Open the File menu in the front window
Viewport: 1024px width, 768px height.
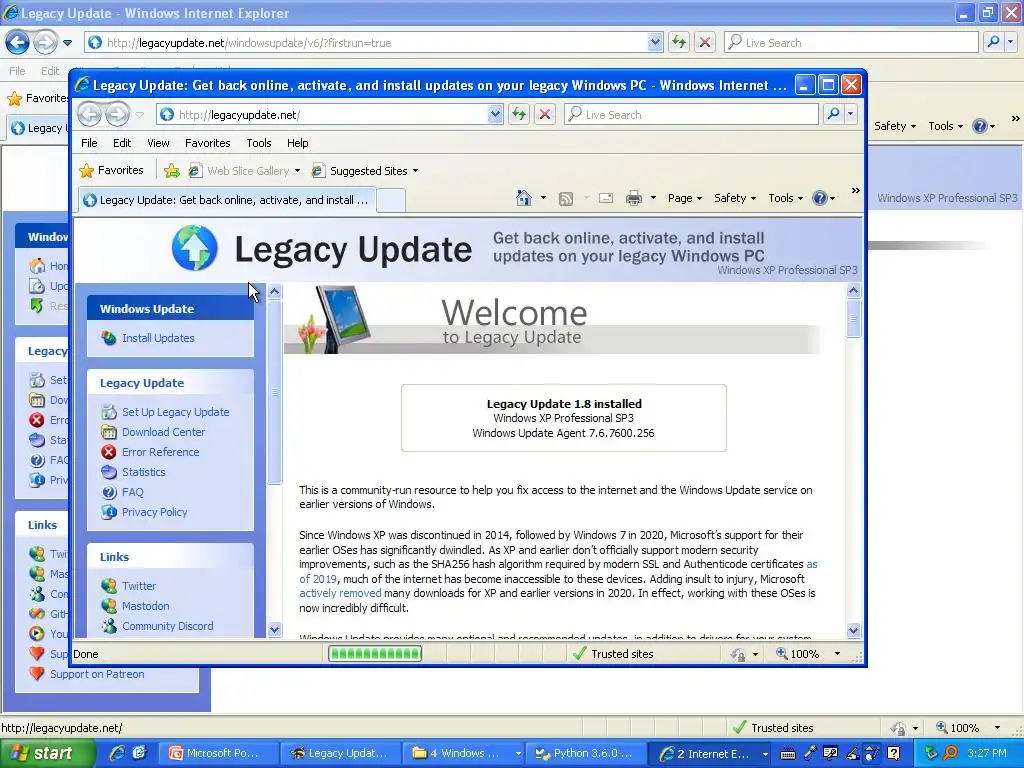pos(89,143)
